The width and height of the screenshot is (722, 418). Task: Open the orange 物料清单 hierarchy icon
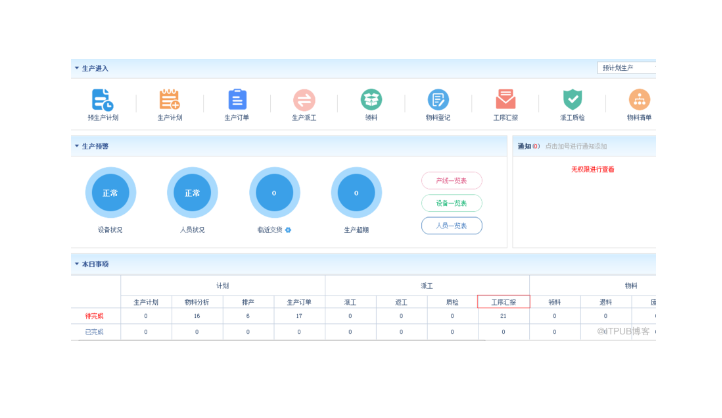point(639,99)
